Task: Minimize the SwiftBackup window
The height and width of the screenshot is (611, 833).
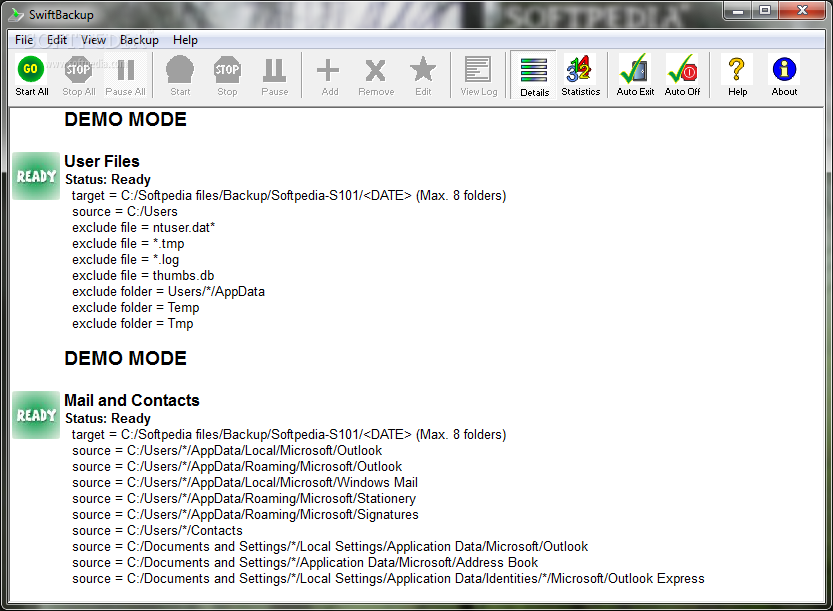Action: pyautogui.click(x=737, y=11)
